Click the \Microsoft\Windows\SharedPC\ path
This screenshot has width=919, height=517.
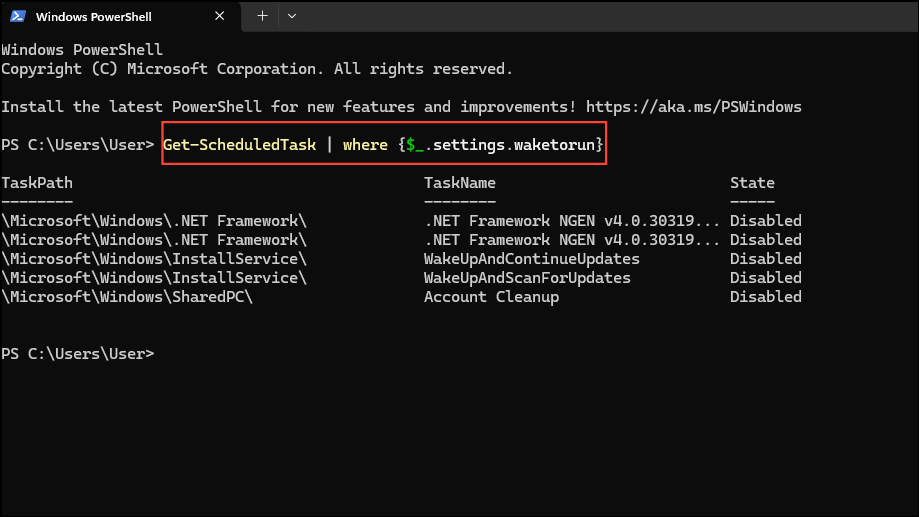click(x=127, y=297)
